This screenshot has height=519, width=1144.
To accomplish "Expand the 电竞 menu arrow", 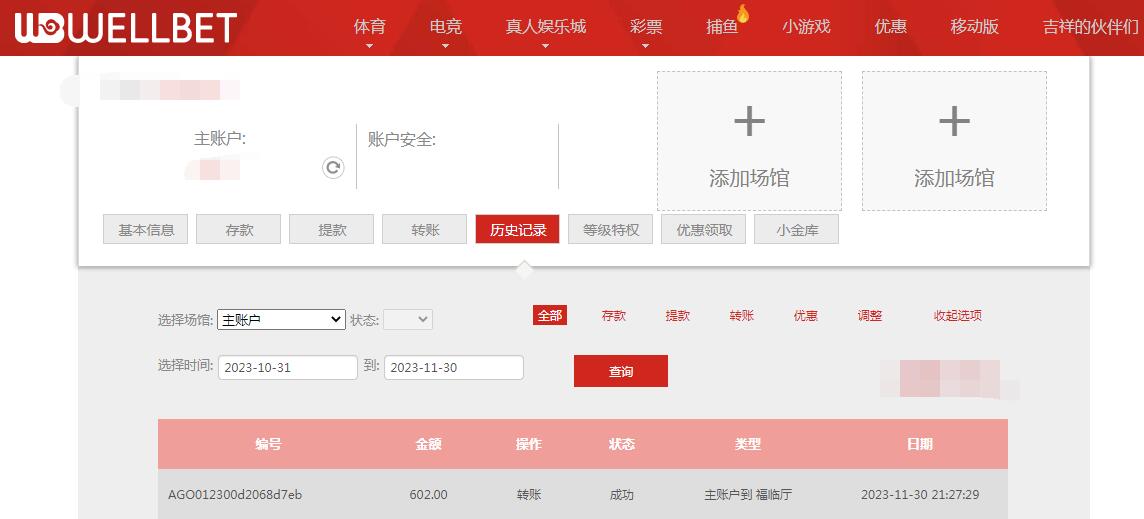I will click(x=446, y=46).
